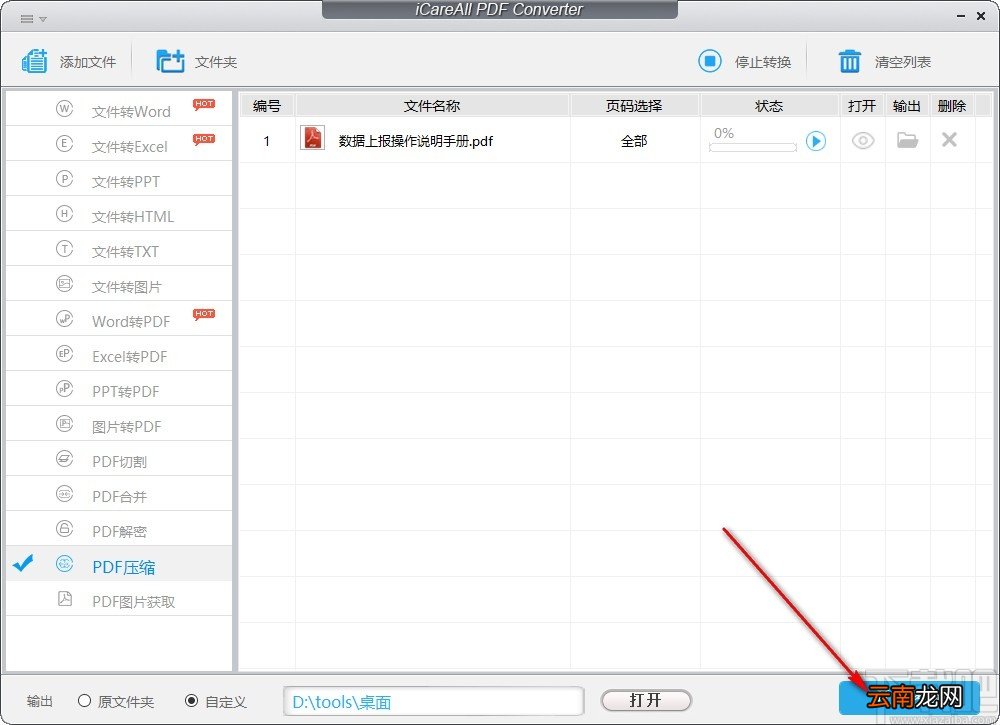Click the Stop Conversion (停止转换) icon

(709, 61)
